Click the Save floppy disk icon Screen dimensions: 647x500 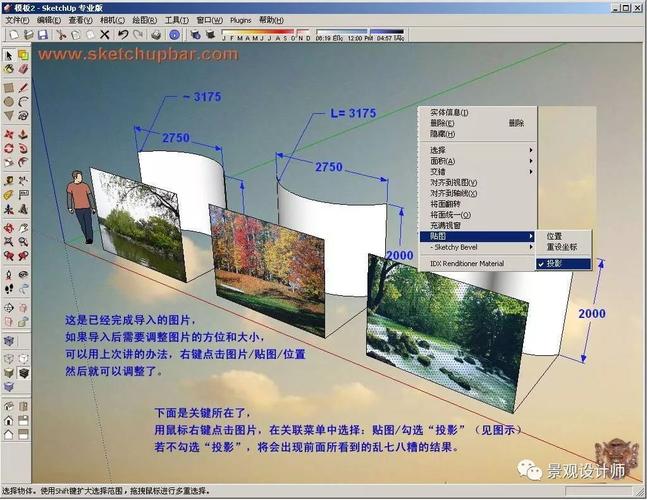tap(43, 35)
